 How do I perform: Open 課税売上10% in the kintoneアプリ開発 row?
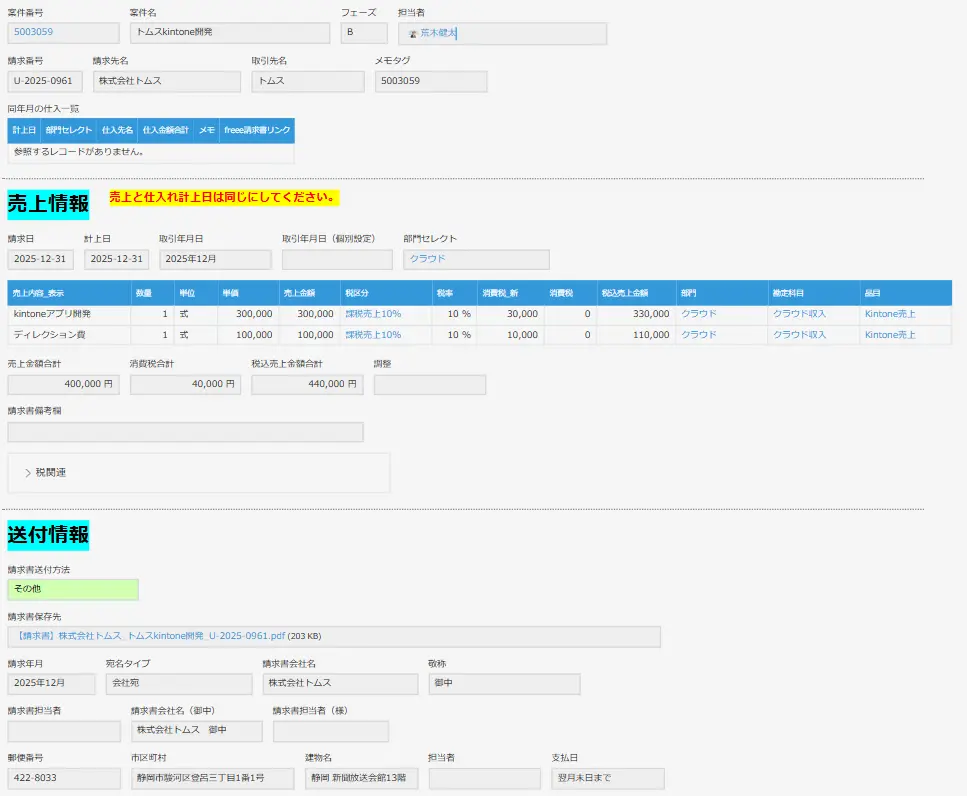(373, 314)
